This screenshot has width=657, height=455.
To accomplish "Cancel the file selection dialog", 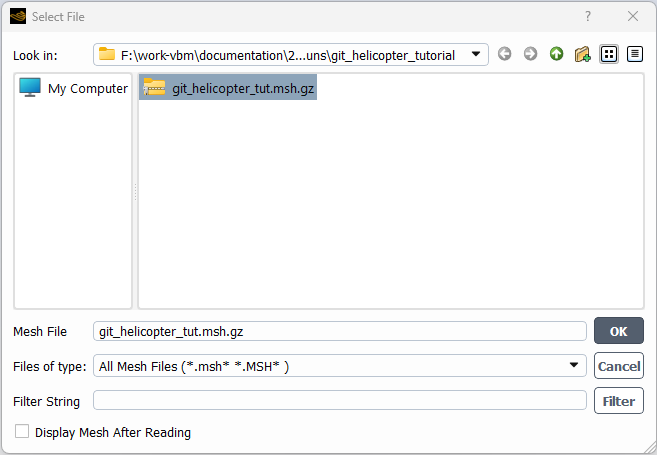I will [x=618, y=366].
